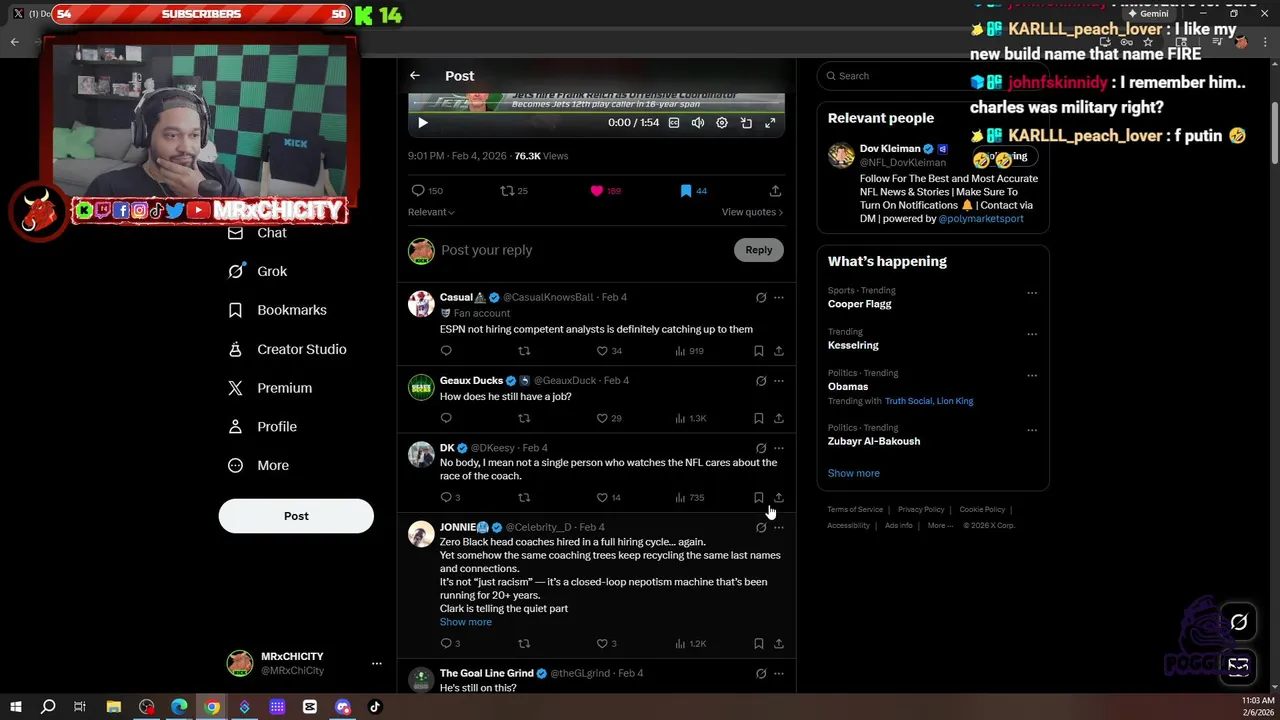
Task: Go back using the arrow beside Post
Action: coord(415,76)
